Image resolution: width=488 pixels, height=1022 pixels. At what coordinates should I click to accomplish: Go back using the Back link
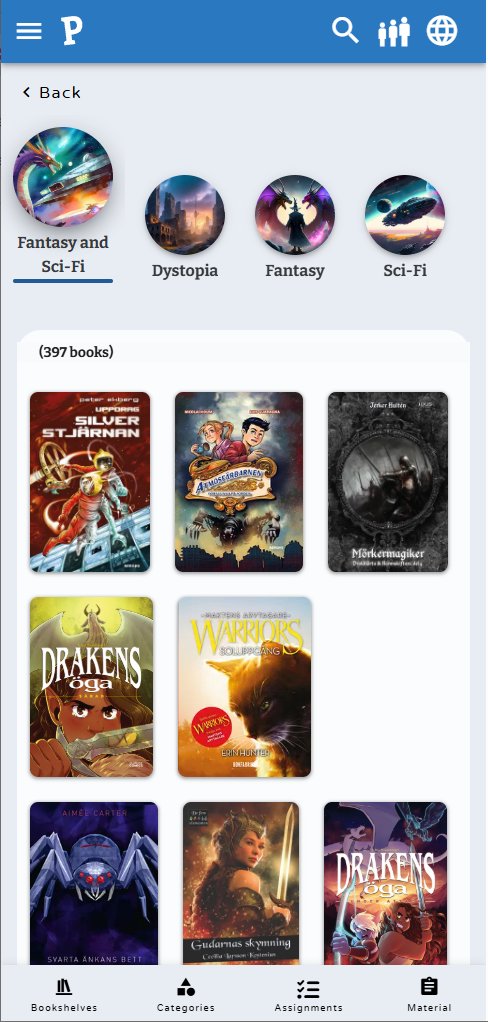click(x=51, y=93)
